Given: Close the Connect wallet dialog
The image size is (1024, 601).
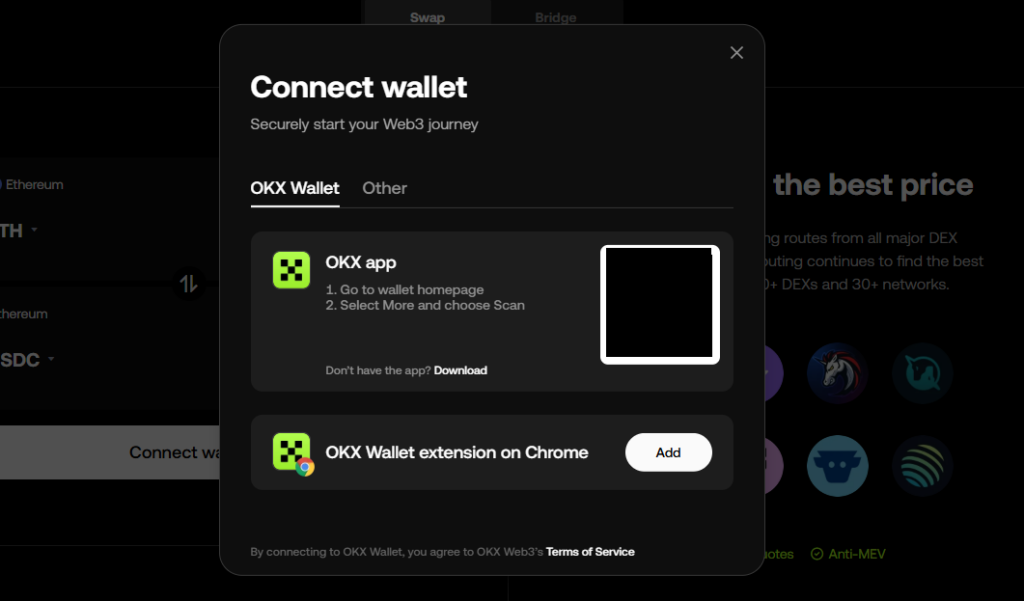Looking at the screenshot, I should tap(736, 53).
